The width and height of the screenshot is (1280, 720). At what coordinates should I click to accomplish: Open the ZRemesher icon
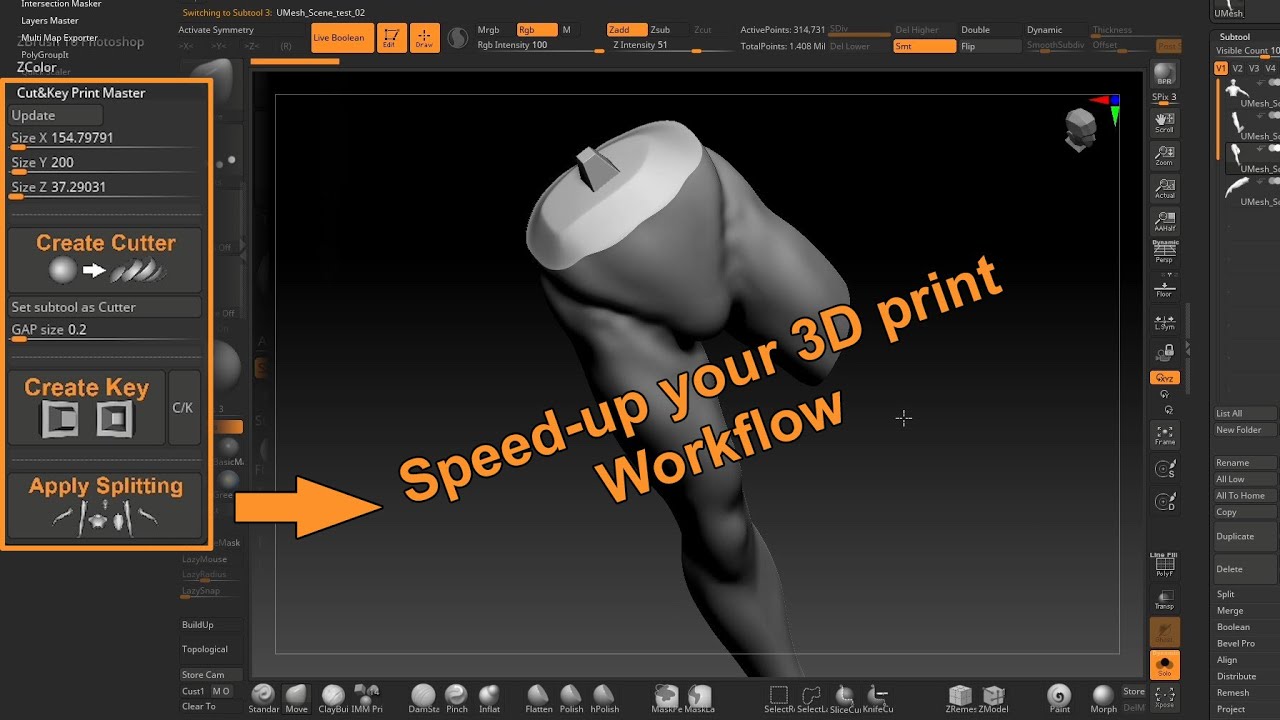pyautogui.click(x=961, y=698)
